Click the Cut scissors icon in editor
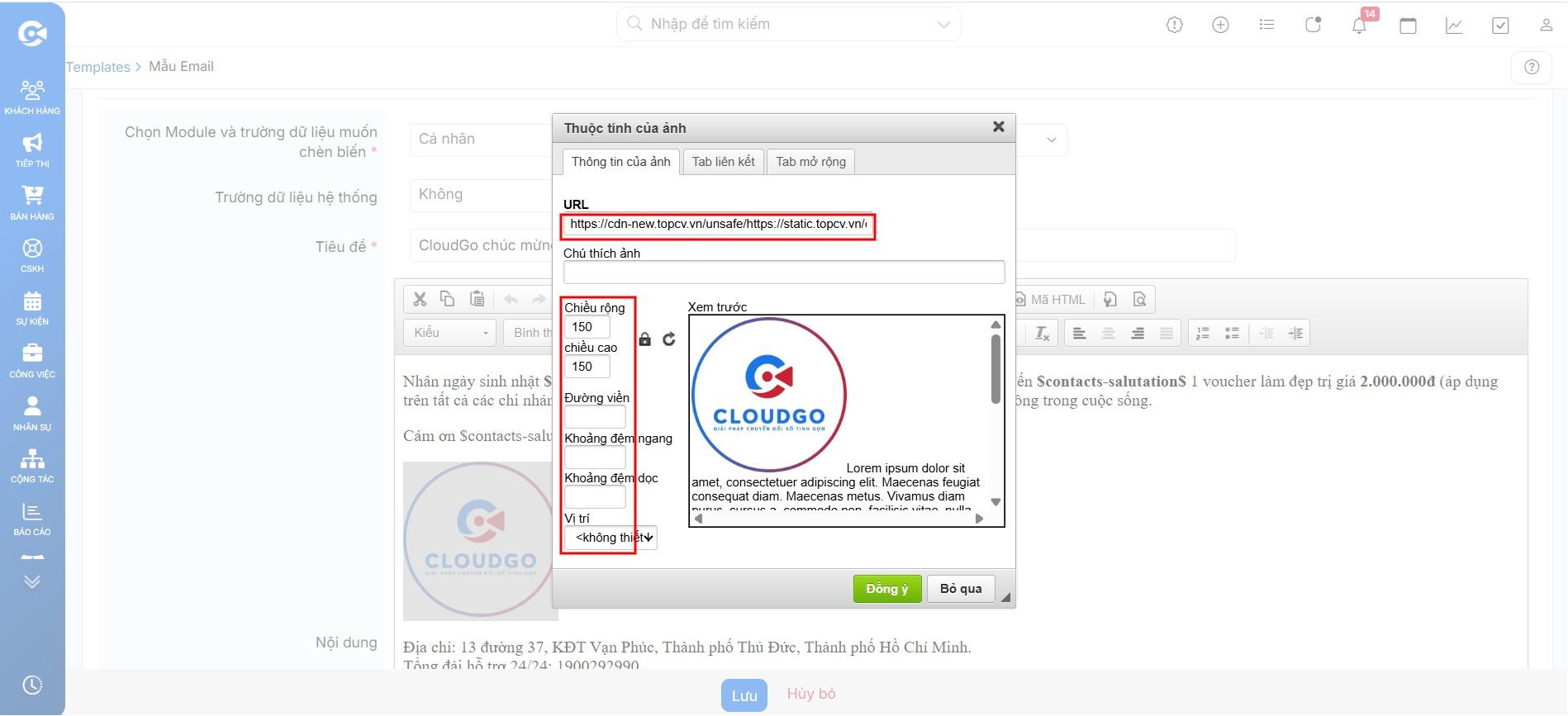The height and width of the screenshot is (716, 1568). click(420, 299)
